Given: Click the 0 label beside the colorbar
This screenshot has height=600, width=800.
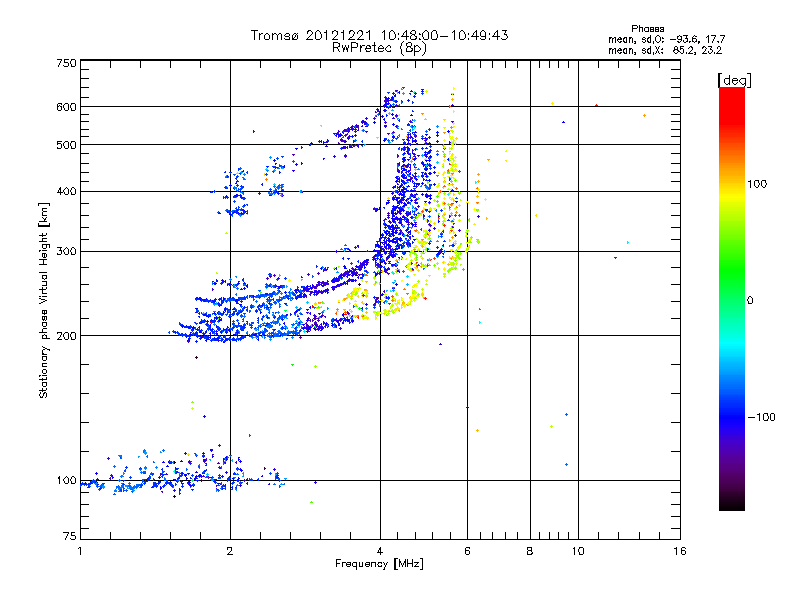Looking at the screenshot, I should 750,301.
